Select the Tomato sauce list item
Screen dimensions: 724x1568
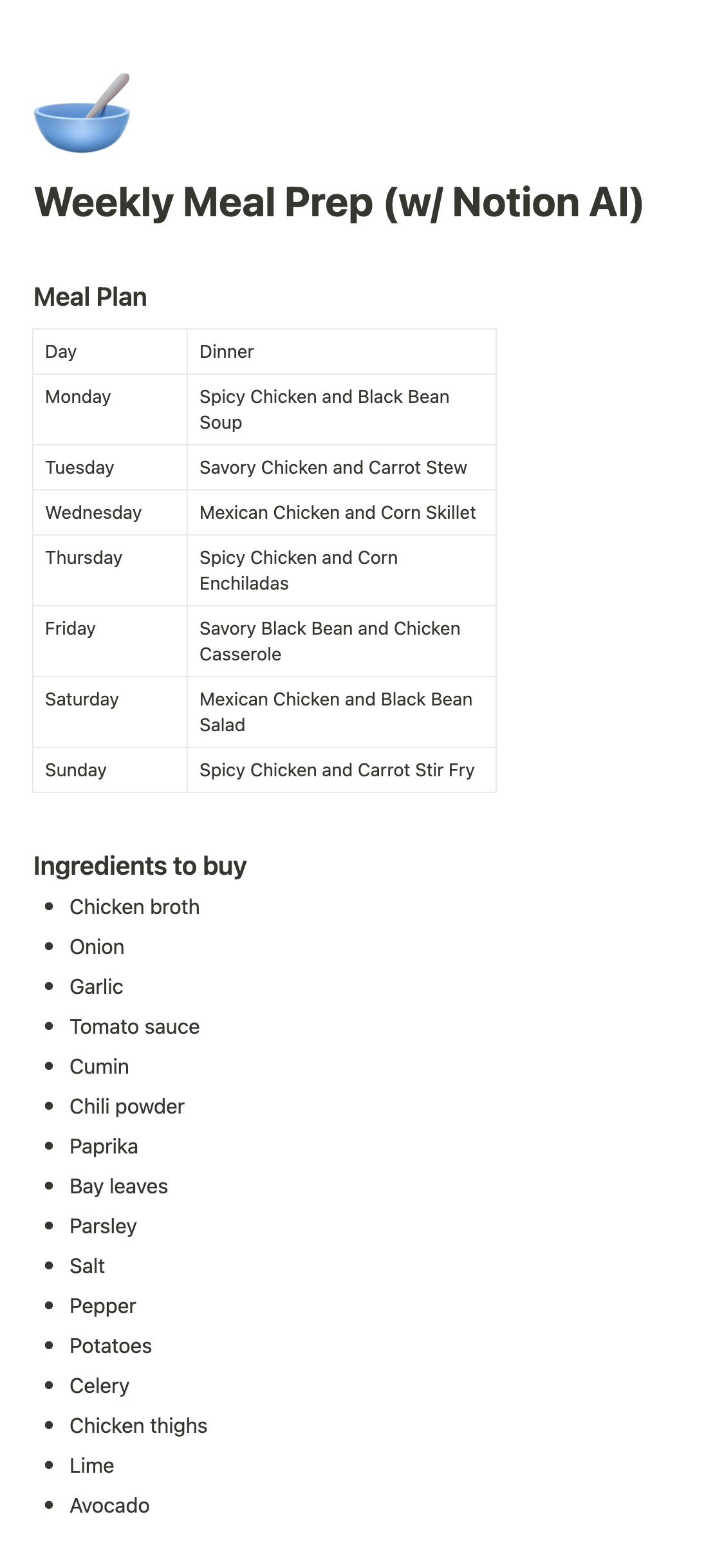pyautogui.click(x=135, y=1027)
